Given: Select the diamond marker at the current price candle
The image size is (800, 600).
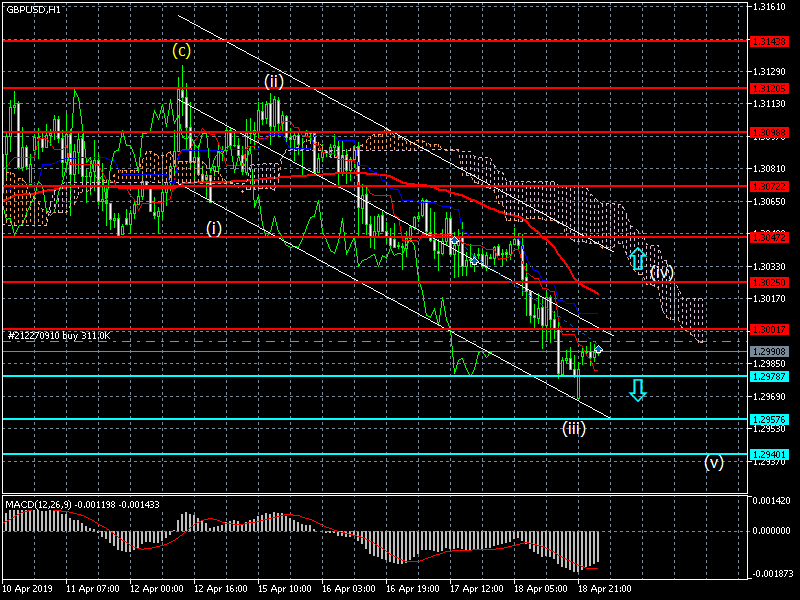Looking at the screenshot, I should [x=598, y=349].
